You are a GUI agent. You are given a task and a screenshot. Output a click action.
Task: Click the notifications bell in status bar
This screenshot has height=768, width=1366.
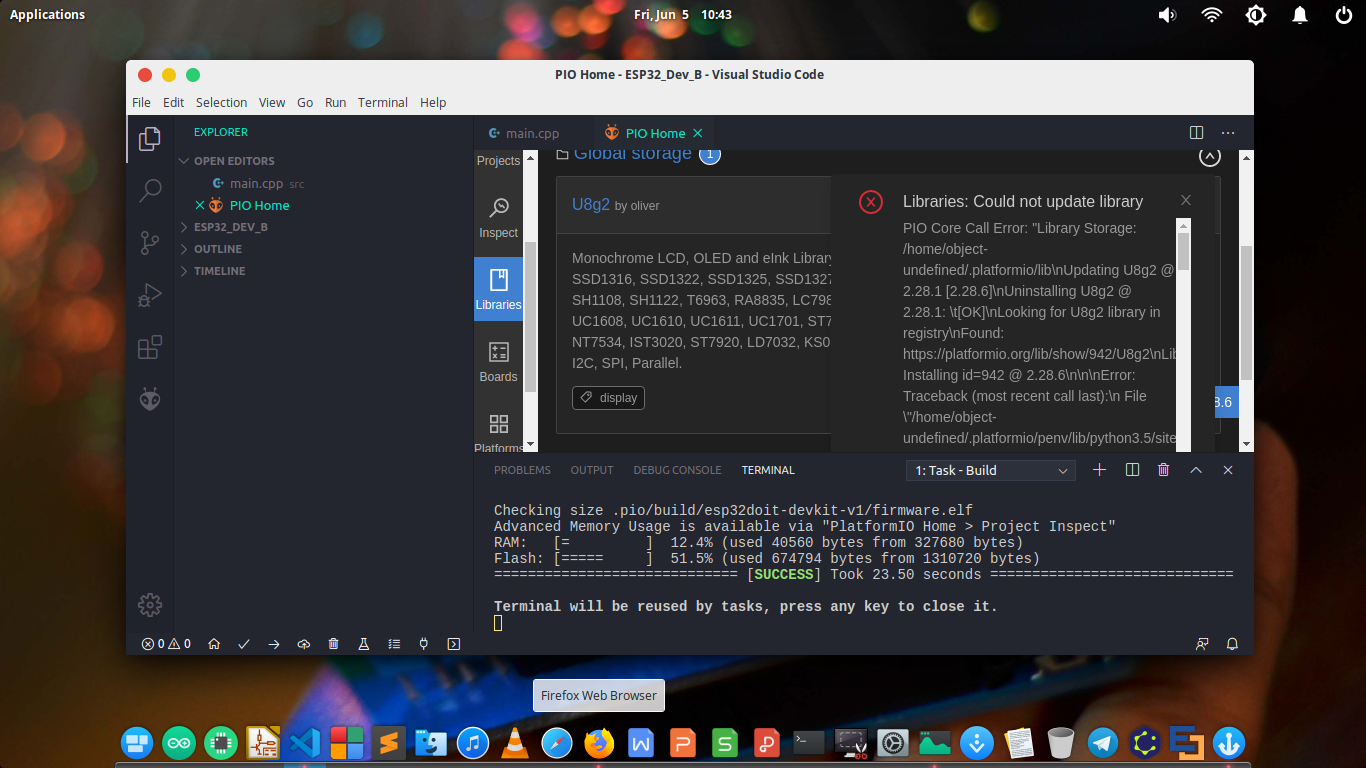pyautogui.click(x=1233, y=644)
